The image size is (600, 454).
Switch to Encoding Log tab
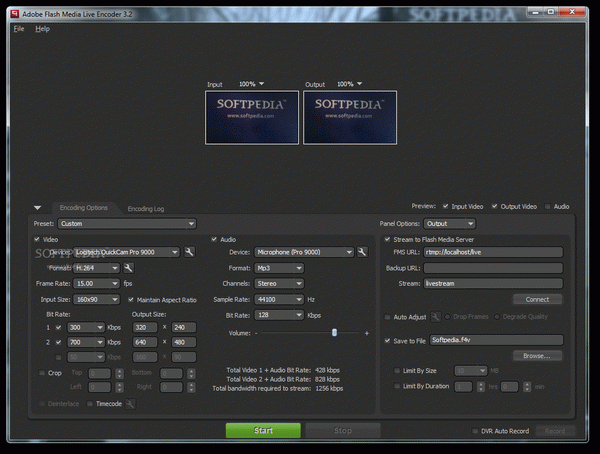(146, 209)
